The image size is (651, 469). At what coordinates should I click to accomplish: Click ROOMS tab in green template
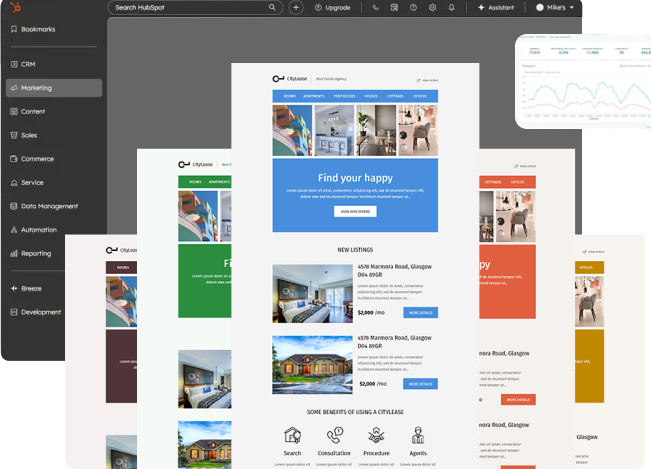point(195,182)
